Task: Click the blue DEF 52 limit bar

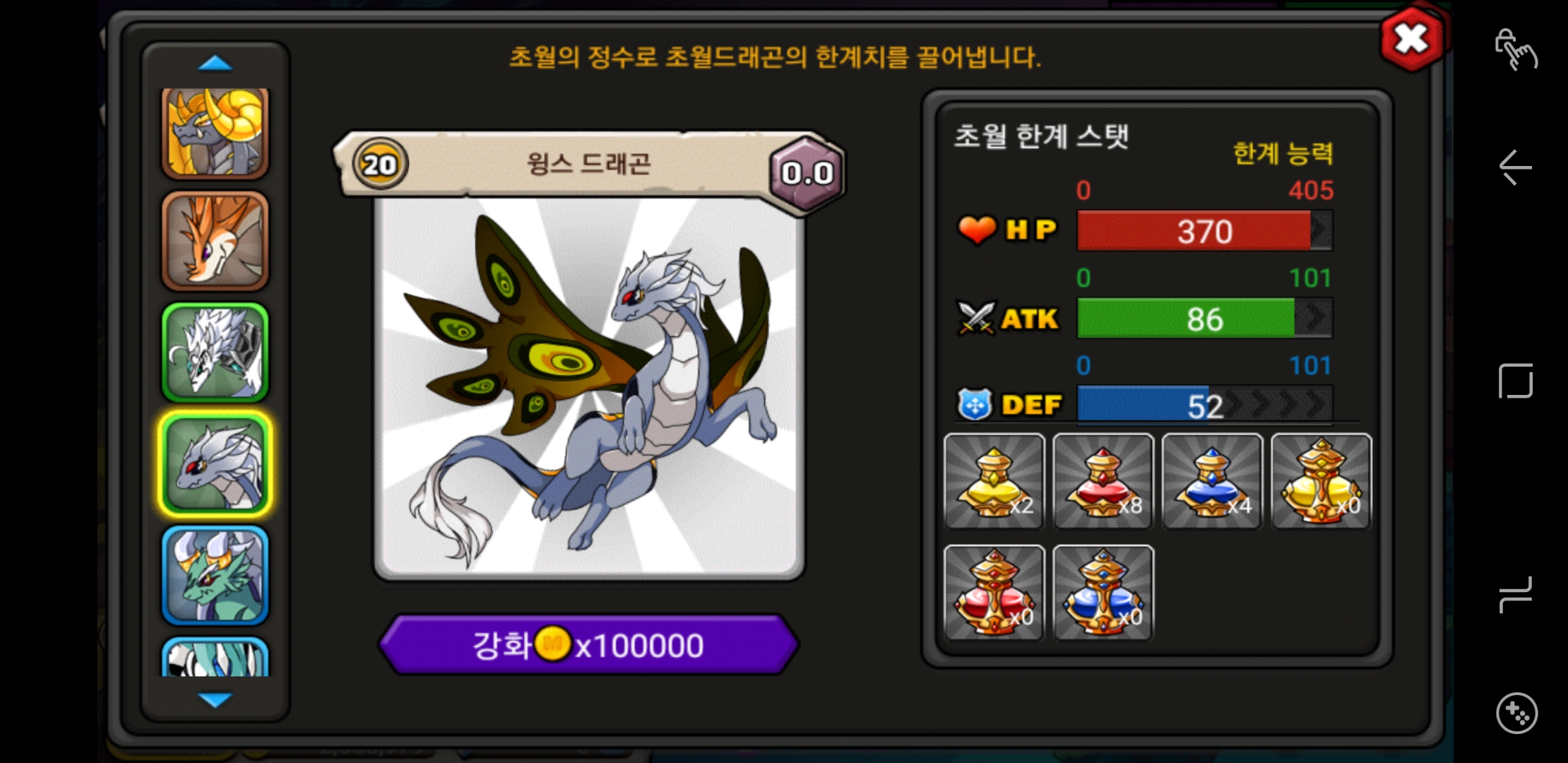Action: [x=1205, y=405]
